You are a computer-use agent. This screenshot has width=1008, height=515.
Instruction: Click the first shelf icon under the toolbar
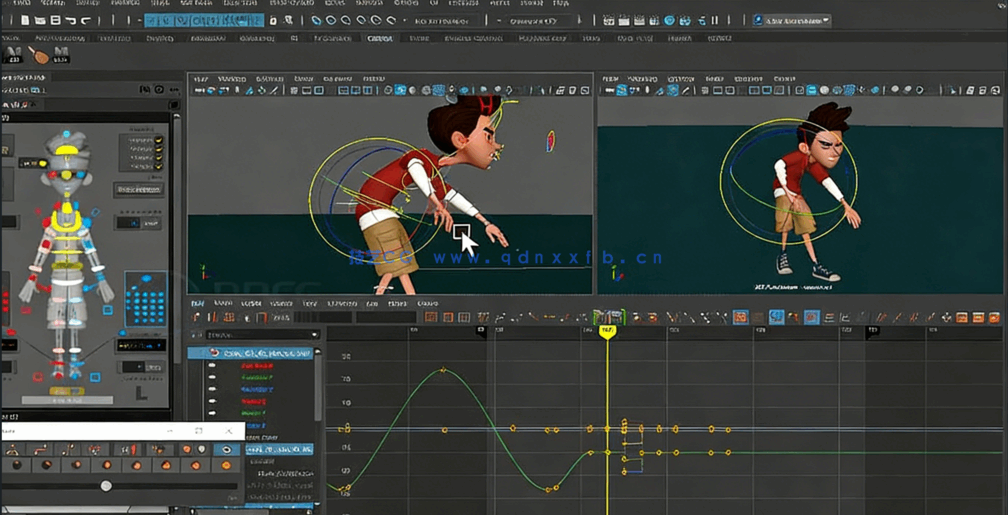[13, 56]
